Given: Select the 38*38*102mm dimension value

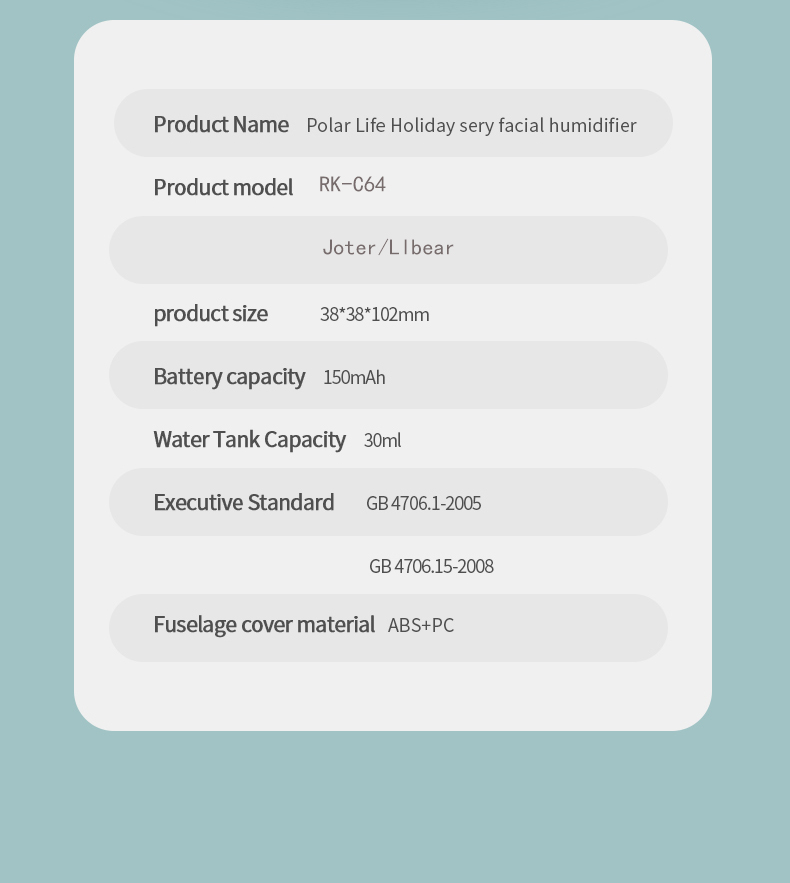Looking at the screenshot, I should pos(374,314).
